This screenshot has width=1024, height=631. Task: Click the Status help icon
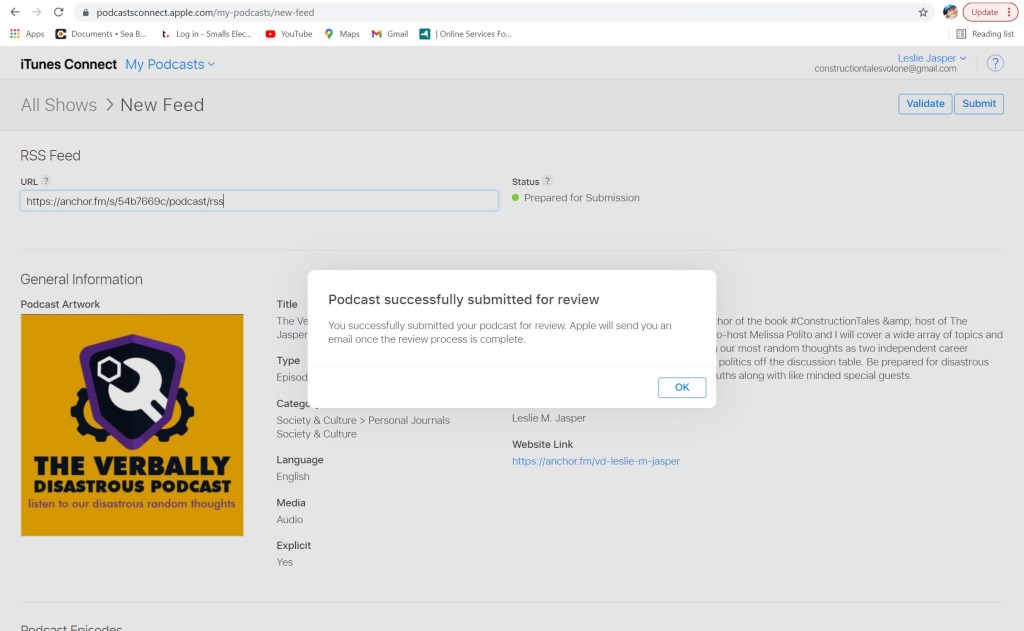[547, 181]
